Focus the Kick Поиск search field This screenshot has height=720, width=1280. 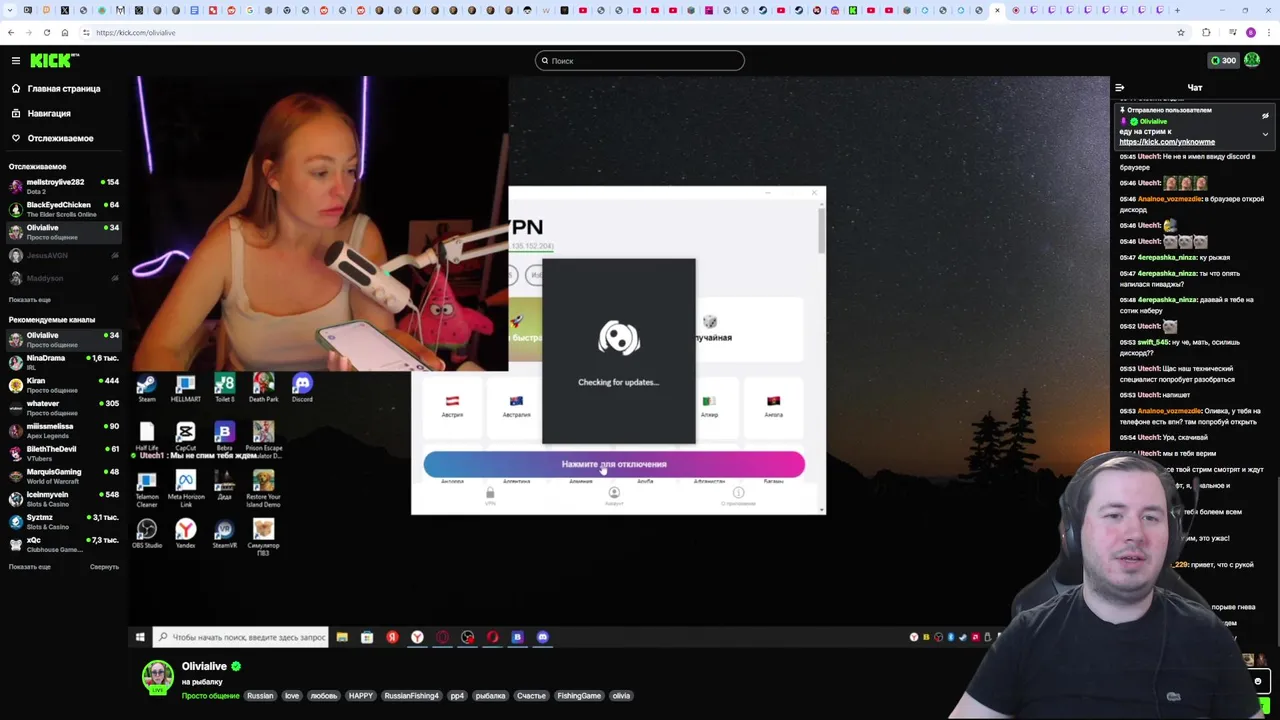click(x=640, y=61)
